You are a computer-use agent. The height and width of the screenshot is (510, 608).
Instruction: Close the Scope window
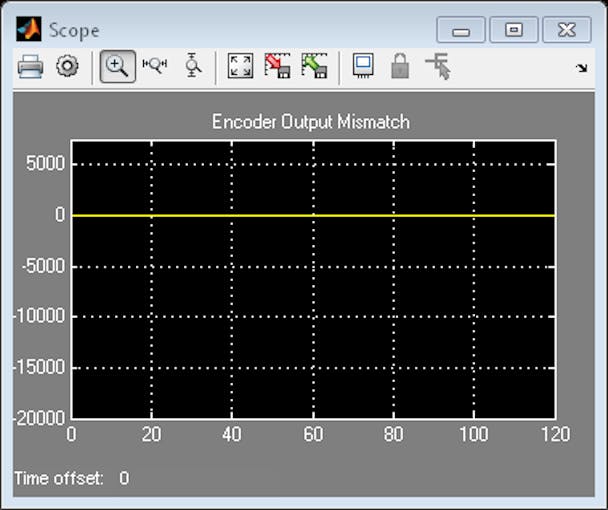point(567,29)
